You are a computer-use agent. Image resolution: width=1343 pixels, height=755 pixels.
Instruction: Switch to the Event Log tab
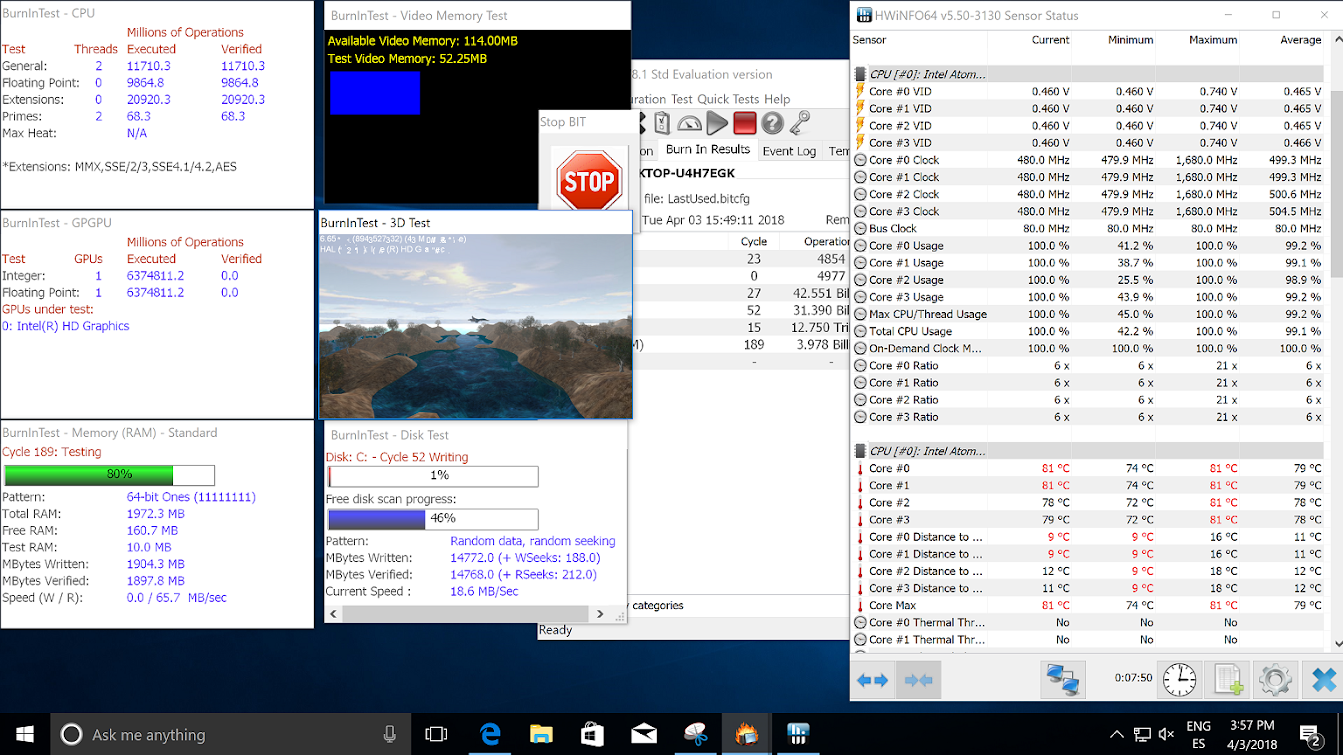tap(789, 151)
